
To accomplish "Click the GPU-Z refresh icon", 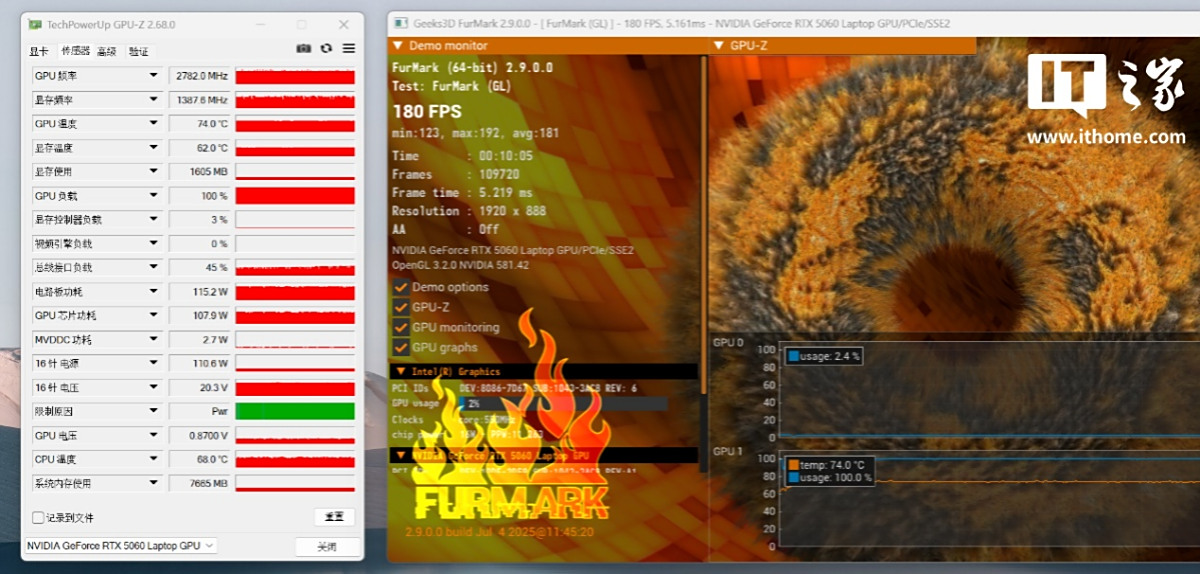I will 326,48.
